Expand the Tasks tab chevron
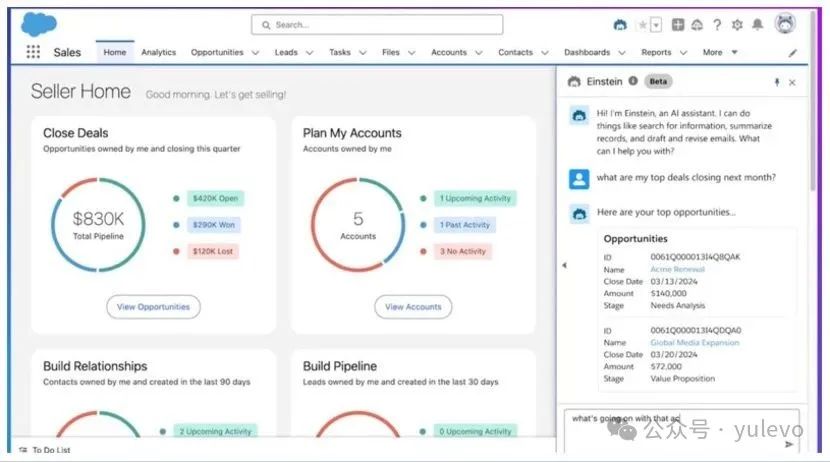 [363, 53]
